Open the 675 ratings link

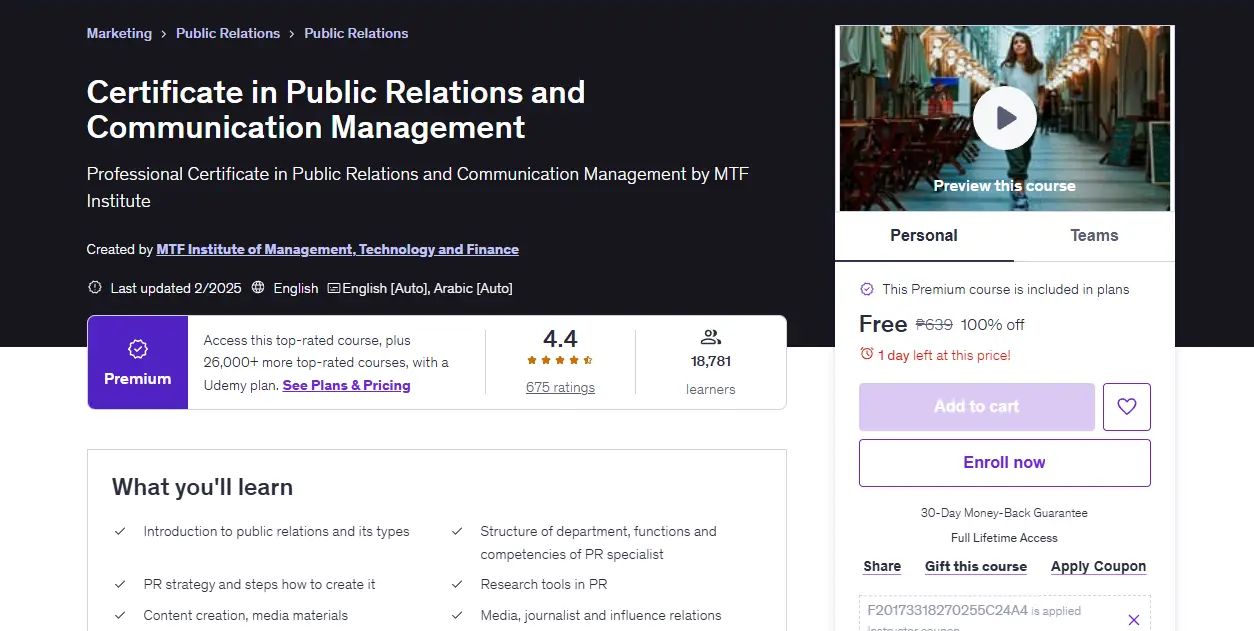tap(560, 388)
